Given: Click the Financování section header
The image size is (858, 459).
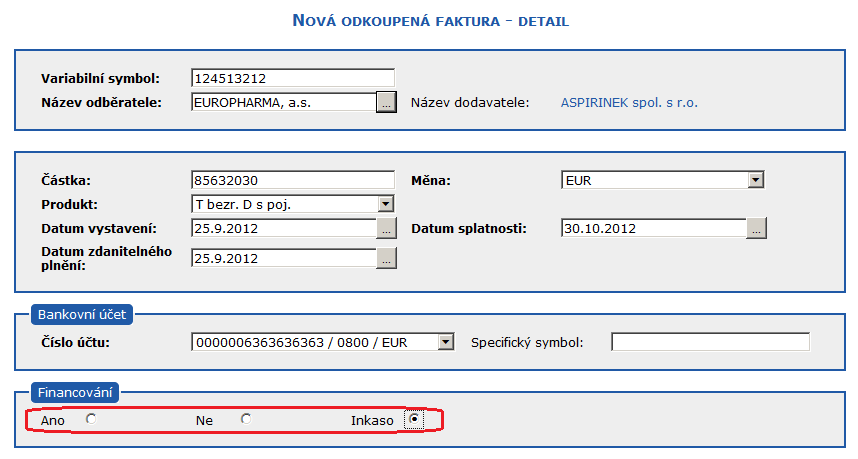Looking at the screenshot, I should 75,392.
